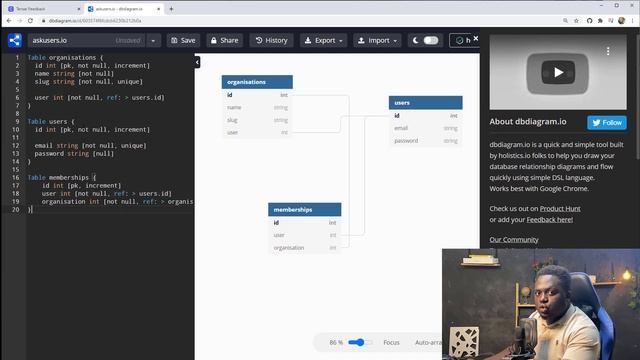This screenshot has height=360, width=640.
Task: Close the Tense Feedback tab
Action: click(x=79, y=9)
